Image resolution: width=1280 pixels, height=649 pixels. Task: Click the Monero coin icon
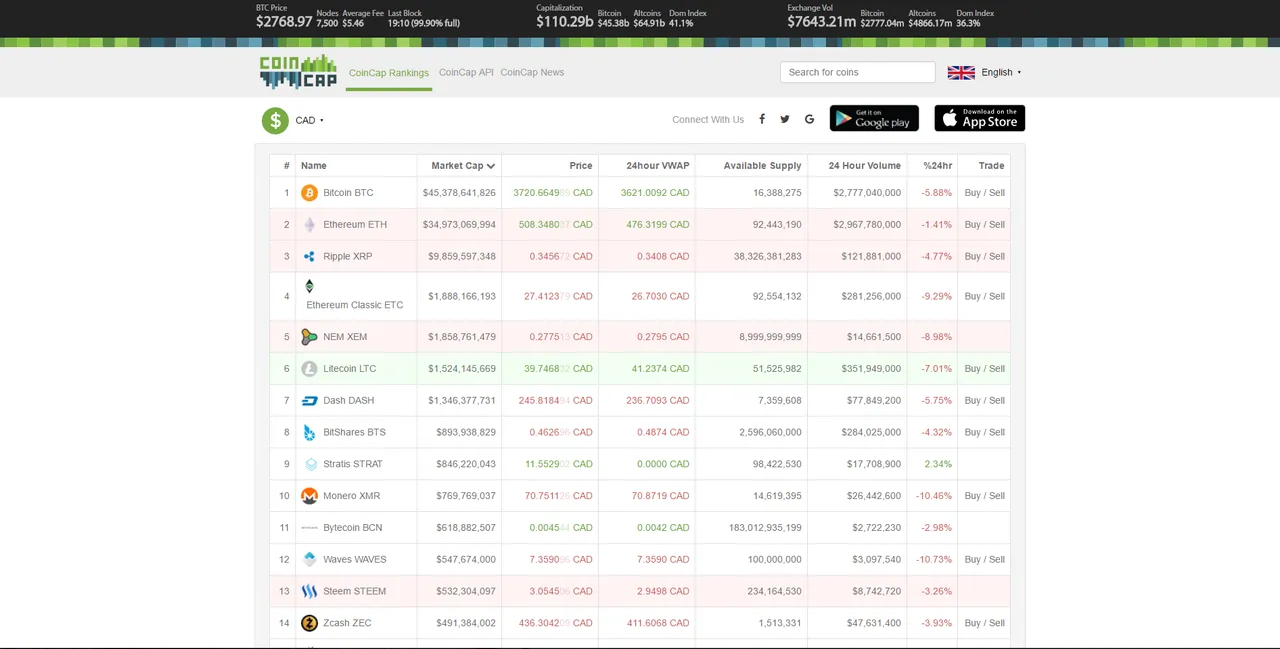pyautogui.click(x=309, y=496)
